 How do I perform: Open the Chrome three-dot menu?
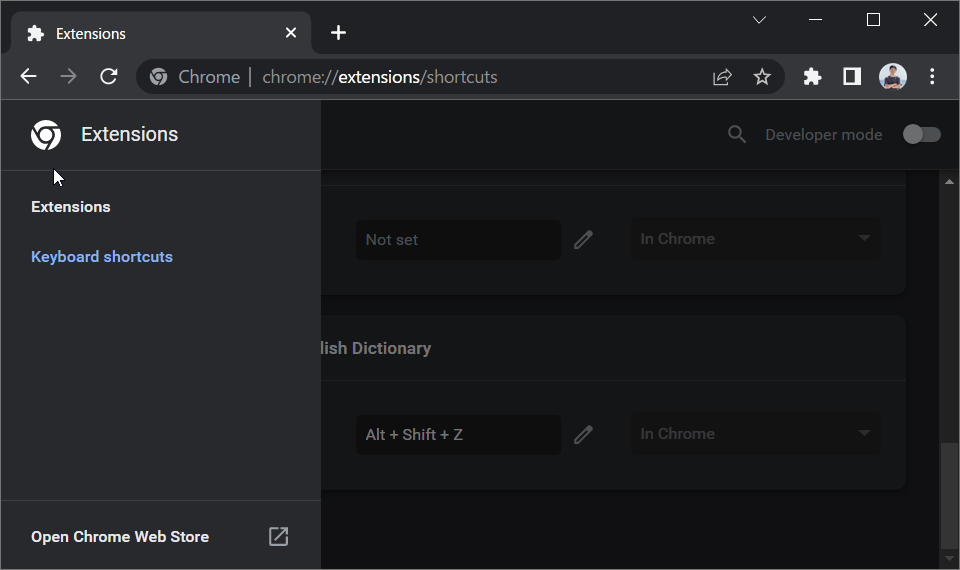pyautogui.click(x=932, y=77)
